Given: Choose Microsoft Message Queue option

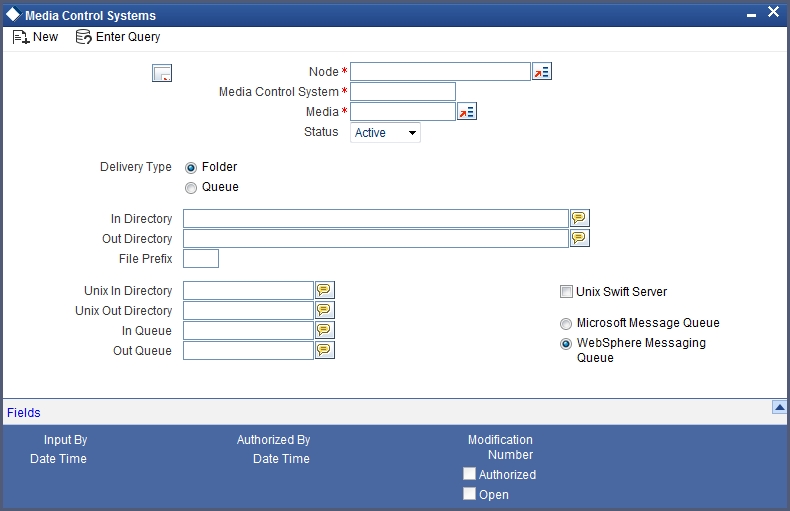Looking at the screenshot, I should click(566, 324).
